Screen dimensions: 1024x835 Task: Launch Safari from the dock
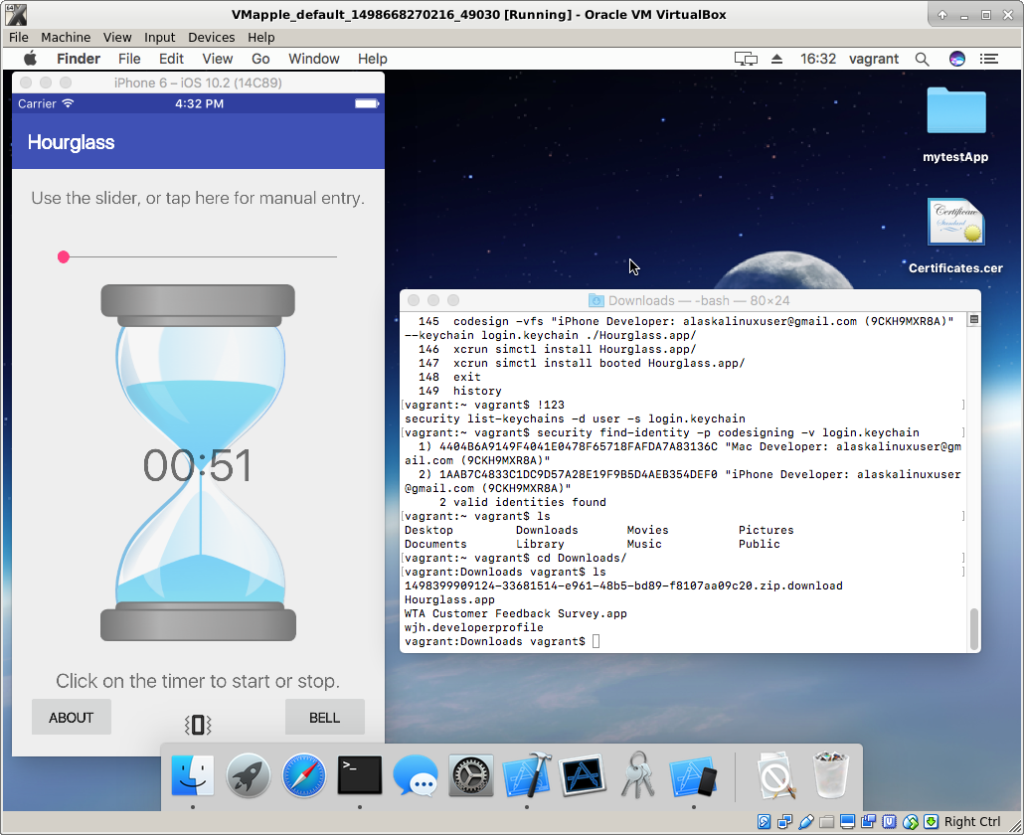(304, 775)
